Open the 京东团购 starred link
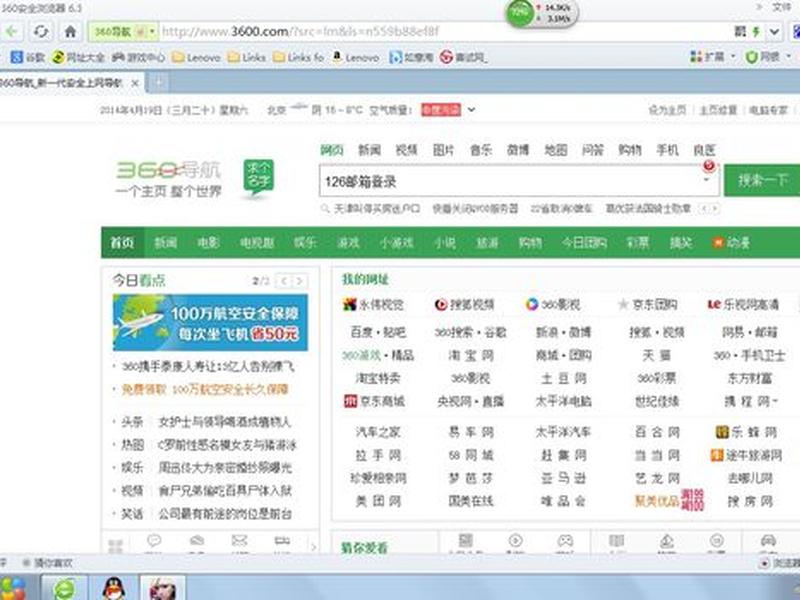The width and height of the screenshot is (800, 600). click(x=647, y=305)
